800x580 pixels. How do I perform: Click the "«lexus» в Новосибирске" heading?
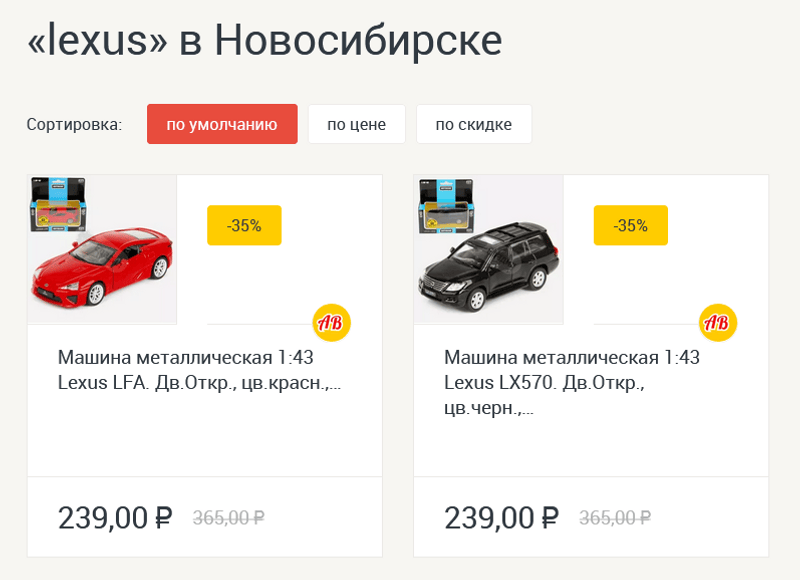coord(264,40)
